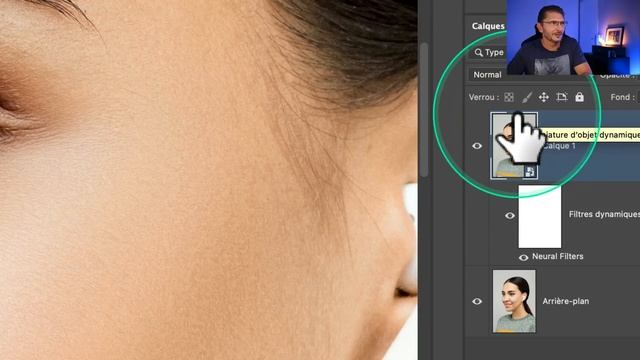640x360 pixels.
Task: Click the lock image pixels brush icon
Action: pos(527,97)
